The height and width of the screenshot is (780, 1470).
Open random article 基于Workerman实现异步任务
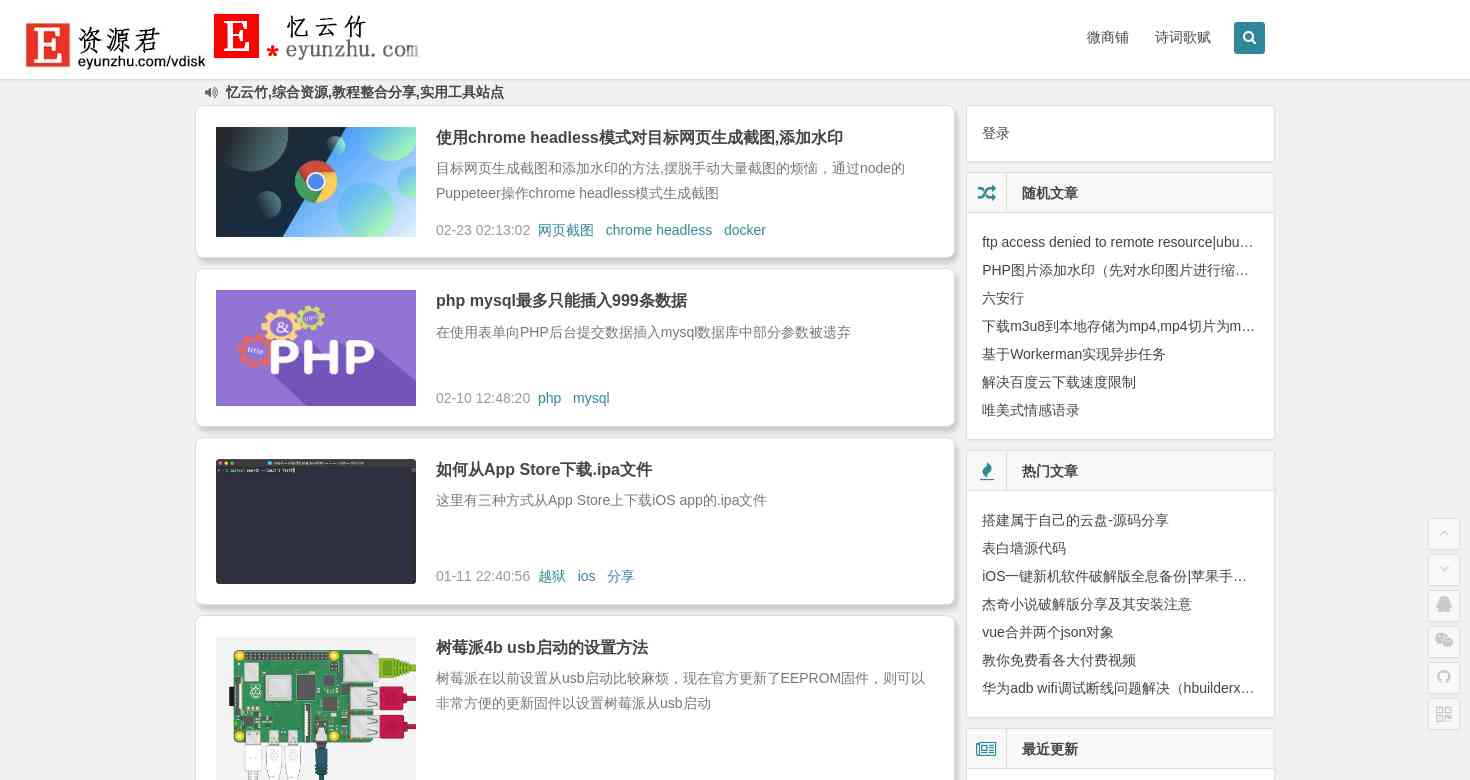[x=1074, y=354]
